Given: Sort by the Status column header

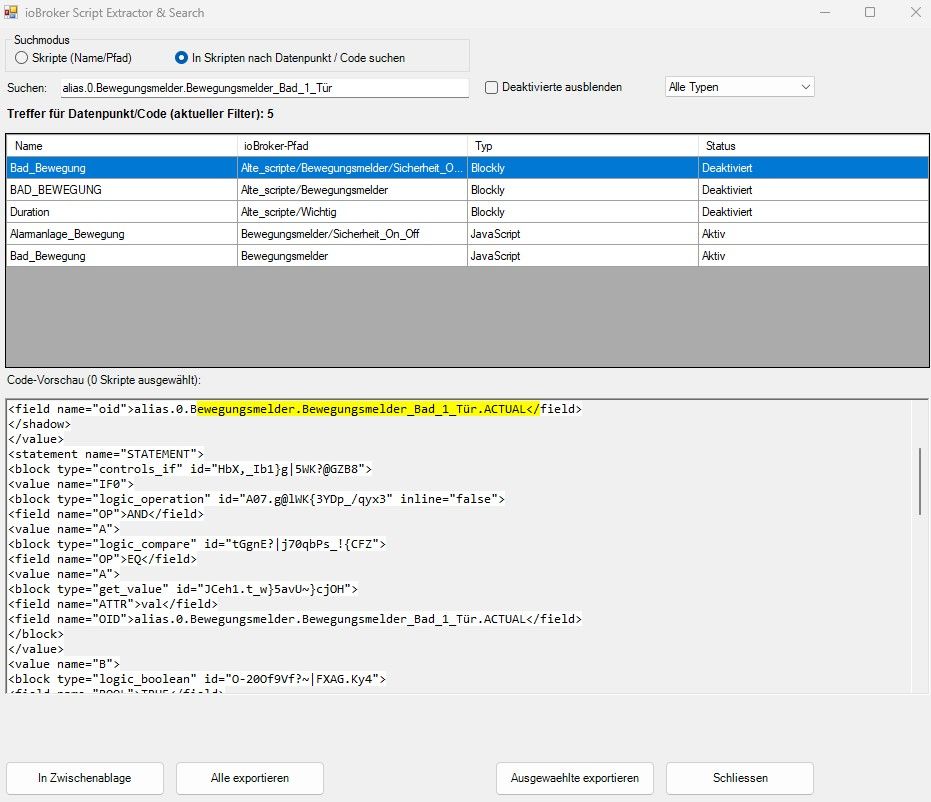Looking at the screenshot, I should (813, 145).
